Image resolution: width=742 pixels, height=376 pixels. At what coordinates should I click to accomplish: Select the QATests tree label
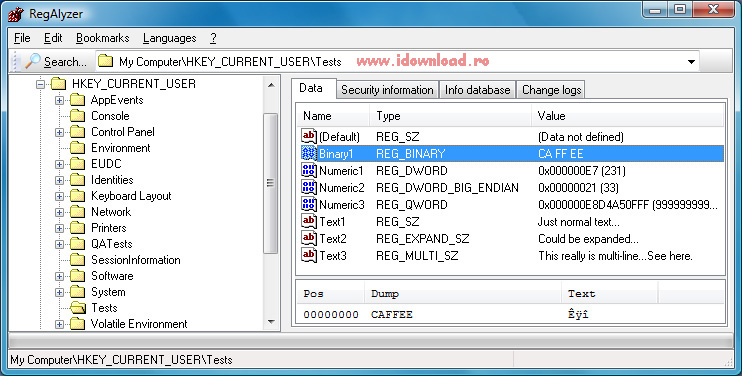112,244
